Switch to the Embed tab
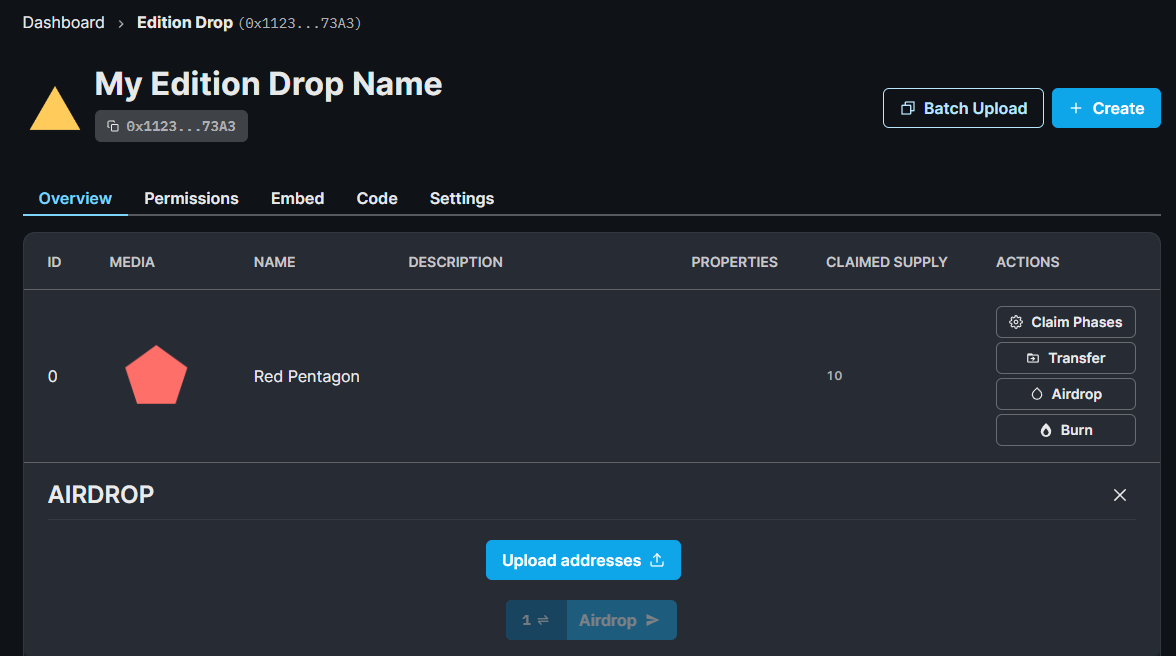 click(297, 198)
